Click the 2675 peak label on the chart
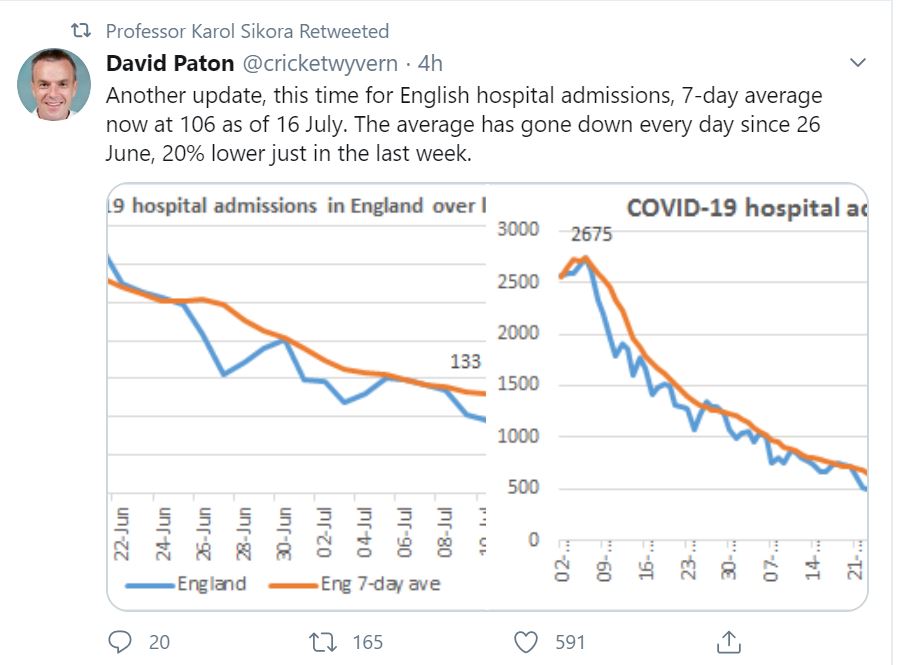Viewport: 897px width, 665px height. coord(591,236)
